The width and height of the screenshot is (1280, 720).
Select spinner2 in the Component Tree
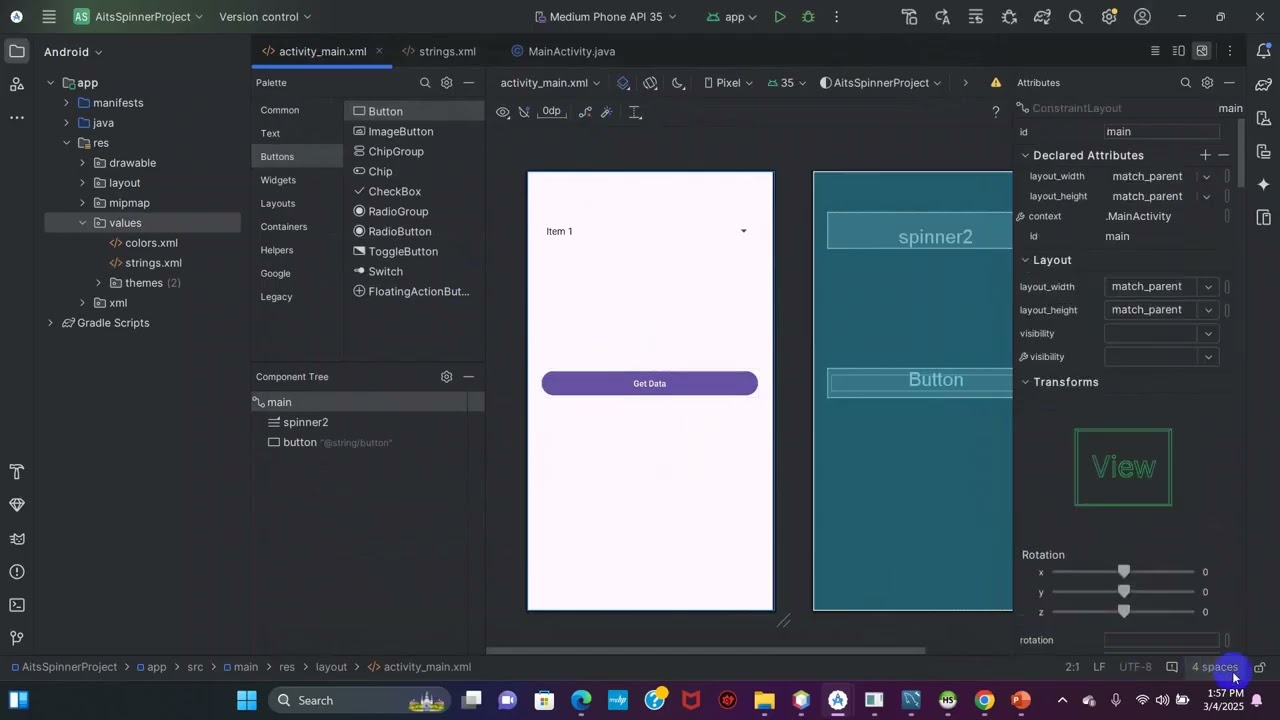[x=305, y=422]
